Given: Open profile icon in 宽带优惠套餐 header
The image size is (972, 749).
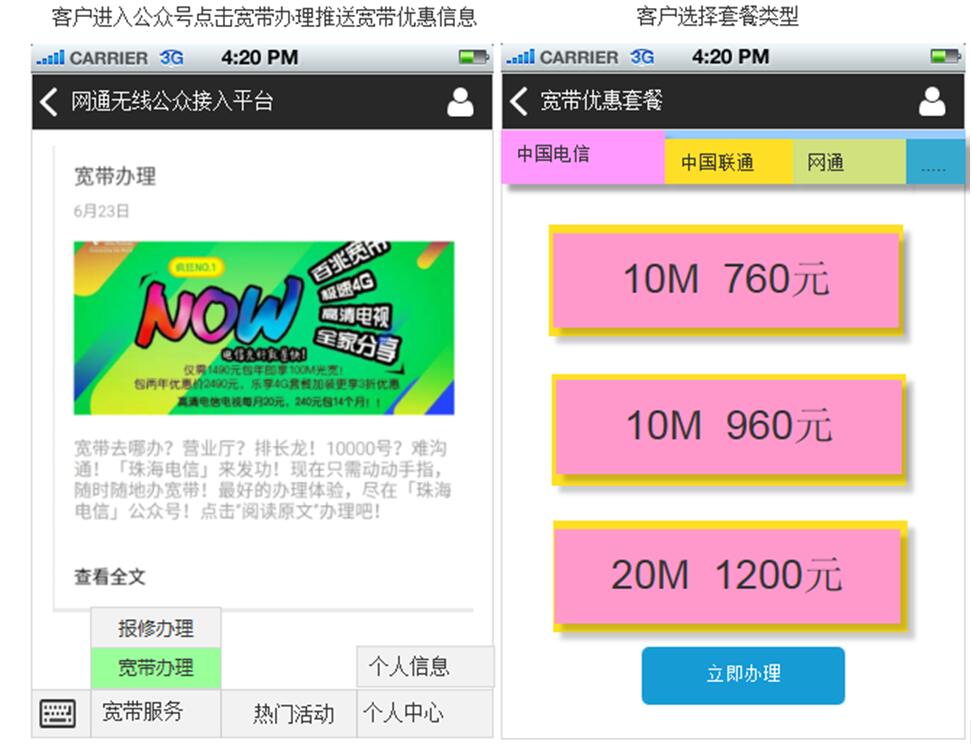Looking at the screenshot, I should 932,102.
